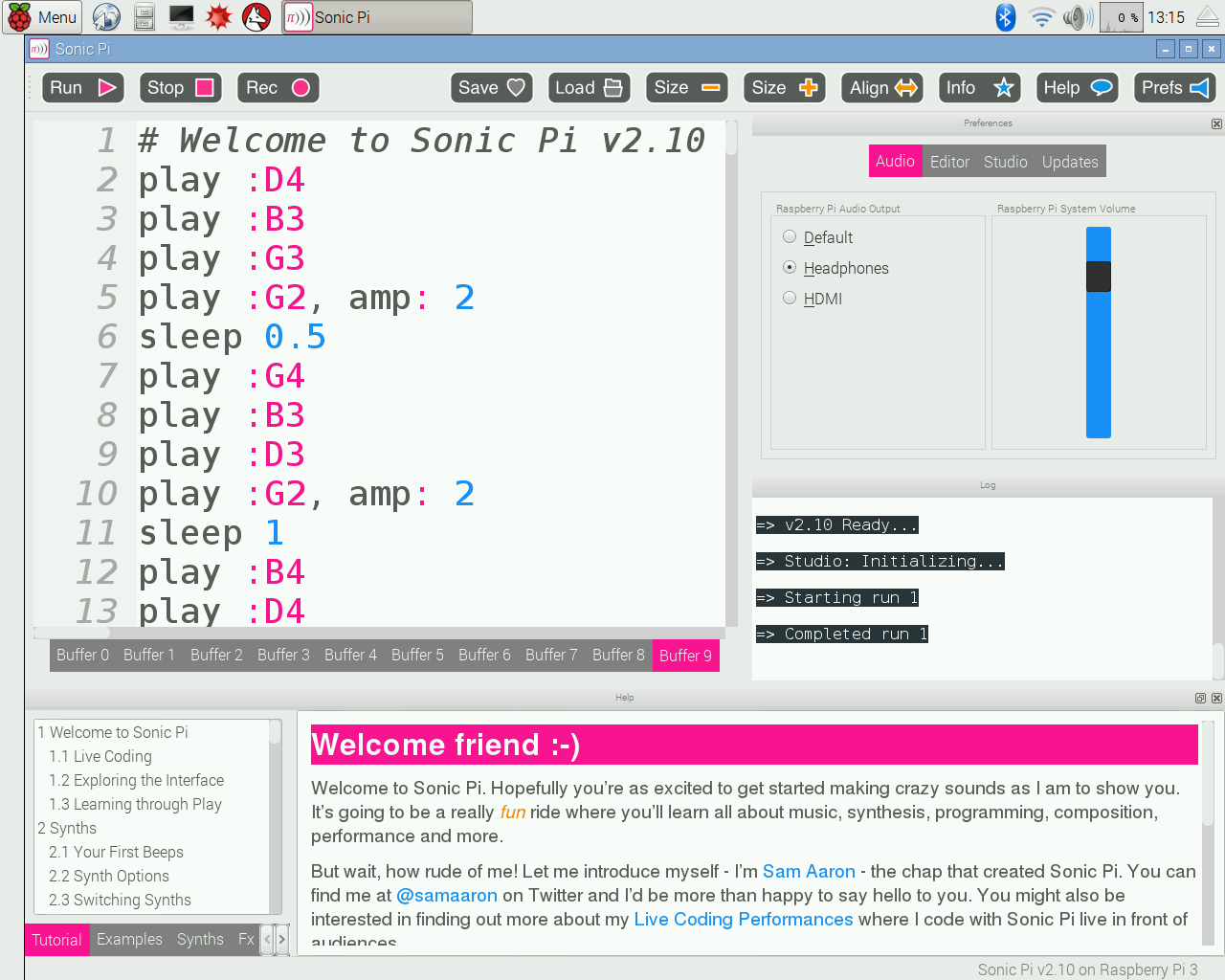Open the Info star button
The image size is (1225, 980).
(979, 88)
